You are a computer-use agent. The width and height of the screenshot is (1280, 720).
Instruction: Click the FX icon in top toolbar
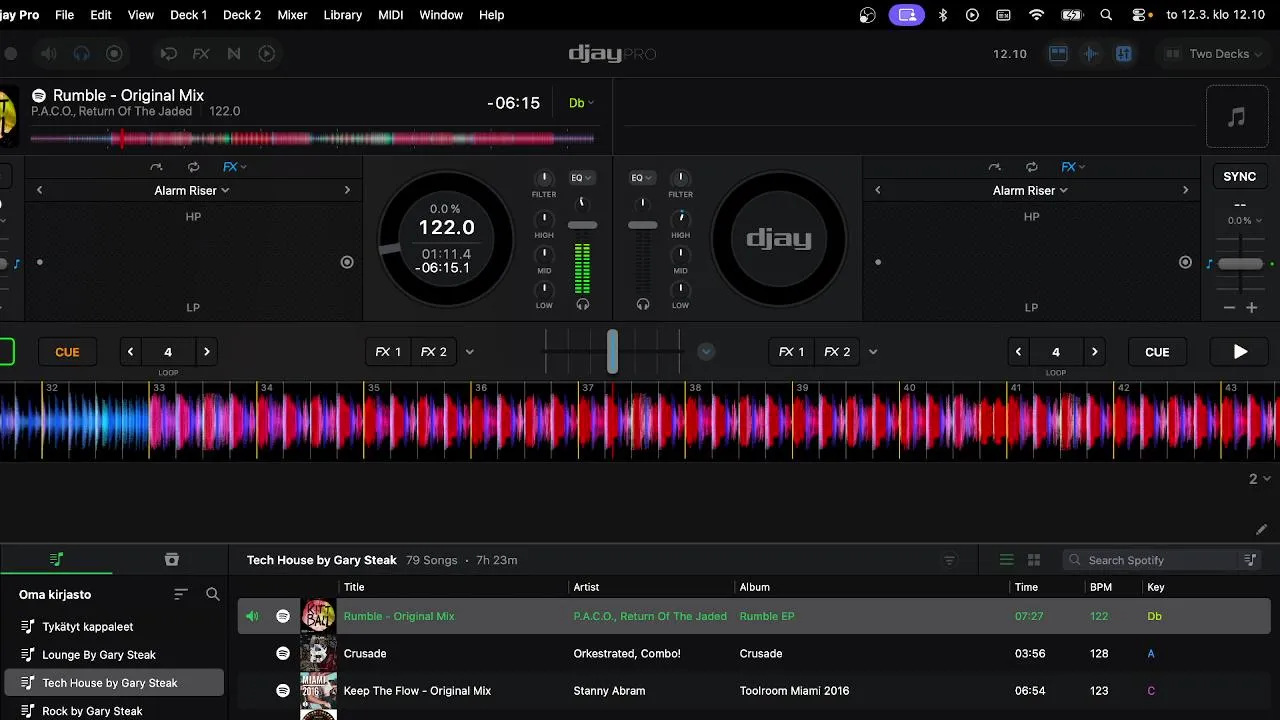pos(201,54)
